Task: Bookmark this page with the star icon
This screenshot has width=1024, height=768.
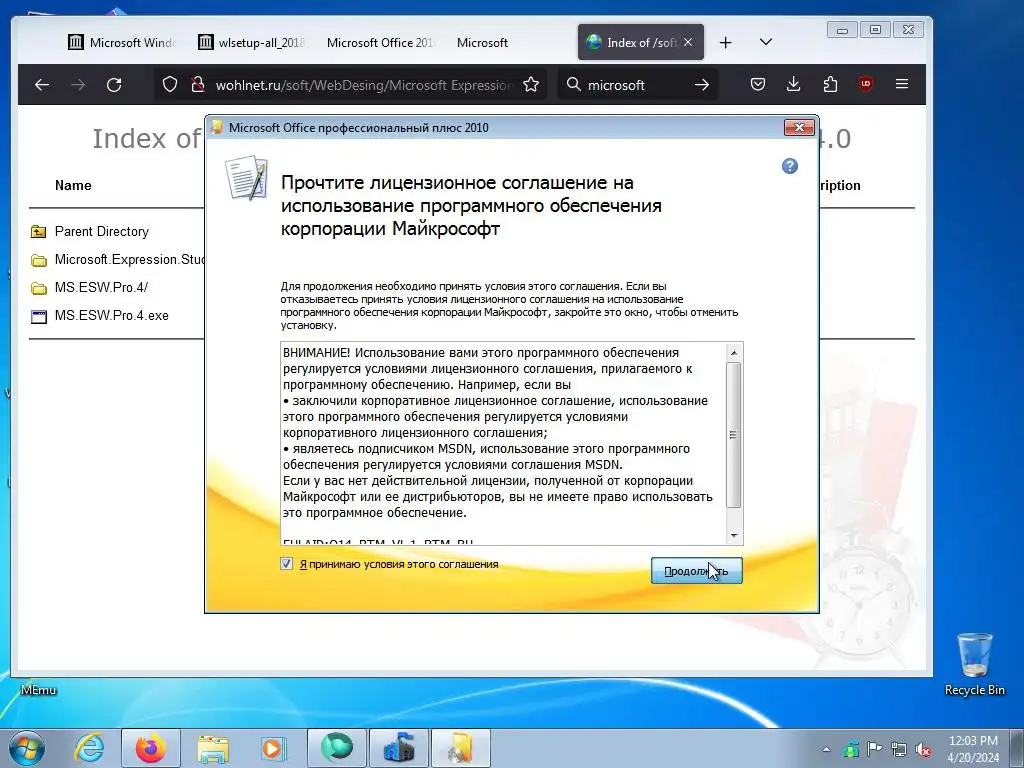Action: pyautogui.click(x=531, y=84)
